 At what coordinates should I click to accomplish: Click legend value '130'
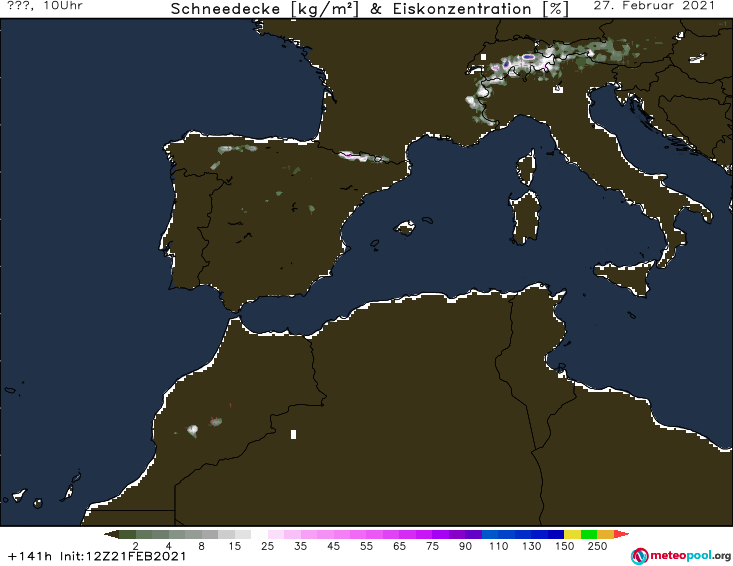coord(532,546)
